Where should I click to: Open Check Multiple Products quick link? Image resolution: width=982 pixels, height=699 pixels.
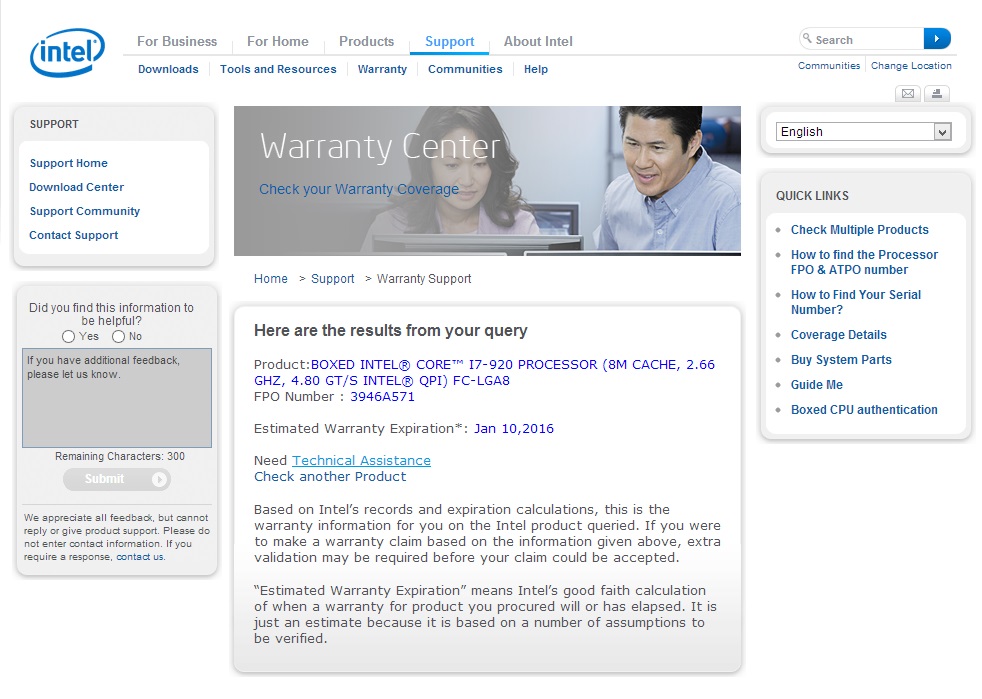pos(859,230)
